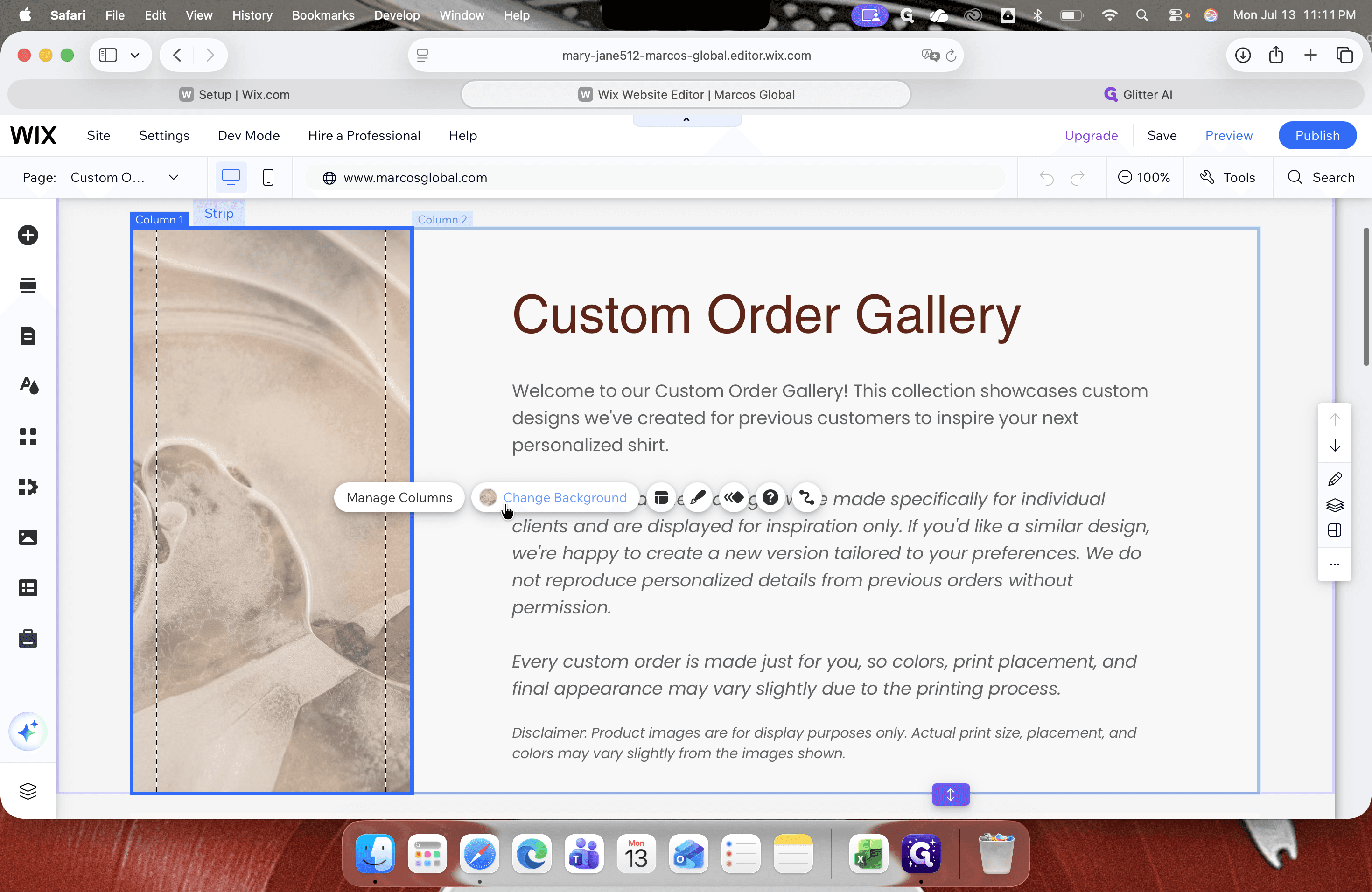
Task: Open the Add Apps grid icon
Action: pos(28,437)
